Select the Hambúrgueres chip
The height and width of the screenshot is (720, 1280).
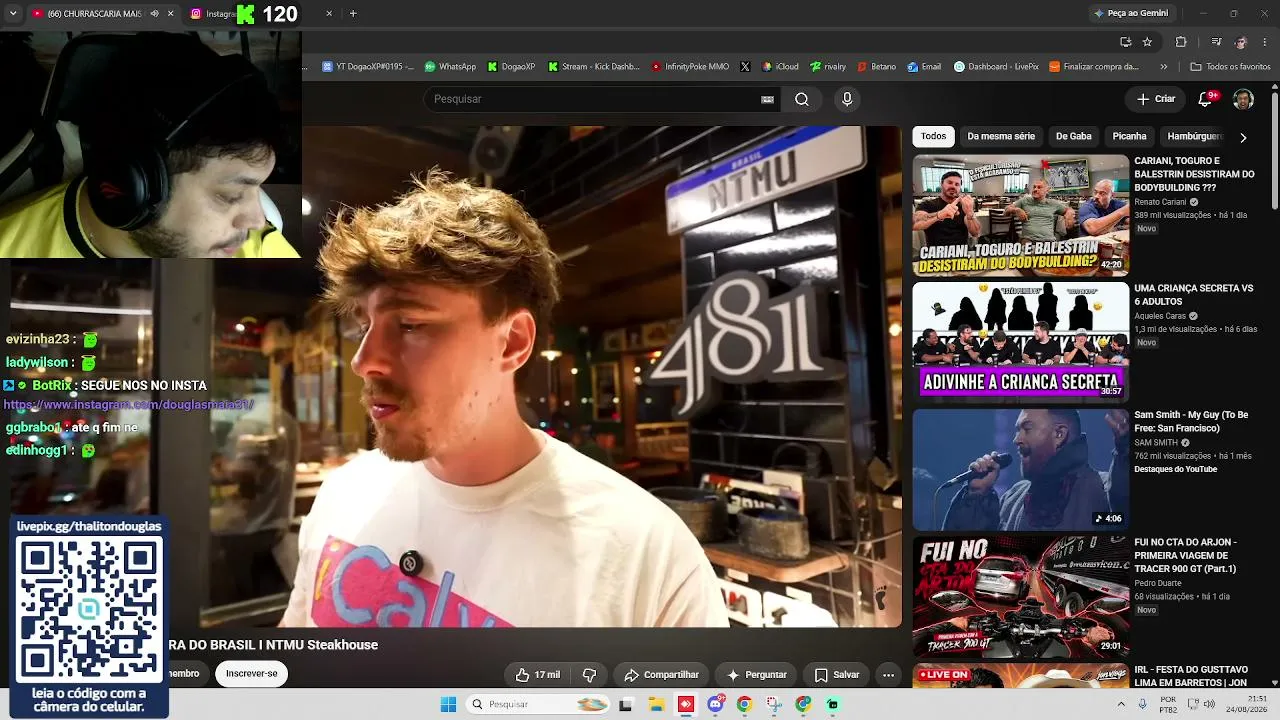[x=1193, y=136]
